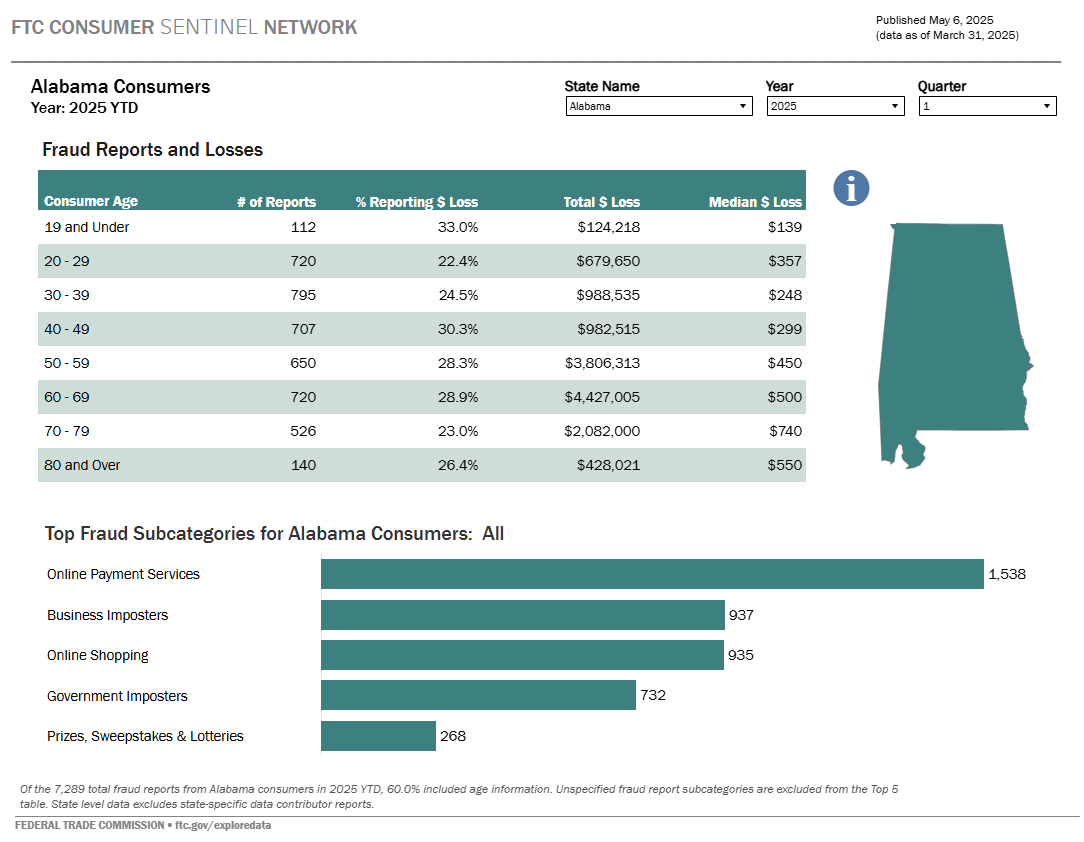Click the 80 and Over row
This screenshot has height=842, width=1084.
point(420,465)
